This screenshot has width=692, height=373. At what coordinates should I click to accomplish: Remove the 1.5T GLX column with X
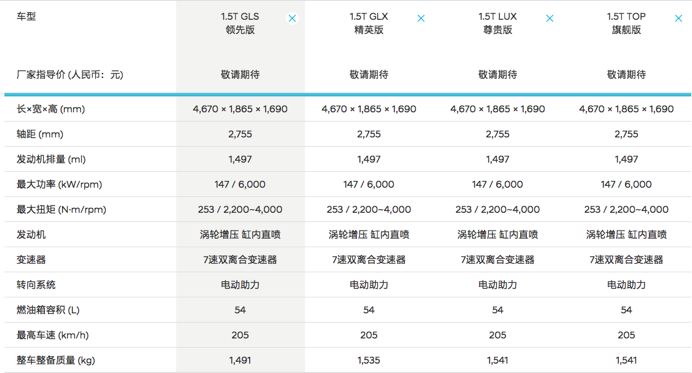pyautogui.click(x=421, y=18)
